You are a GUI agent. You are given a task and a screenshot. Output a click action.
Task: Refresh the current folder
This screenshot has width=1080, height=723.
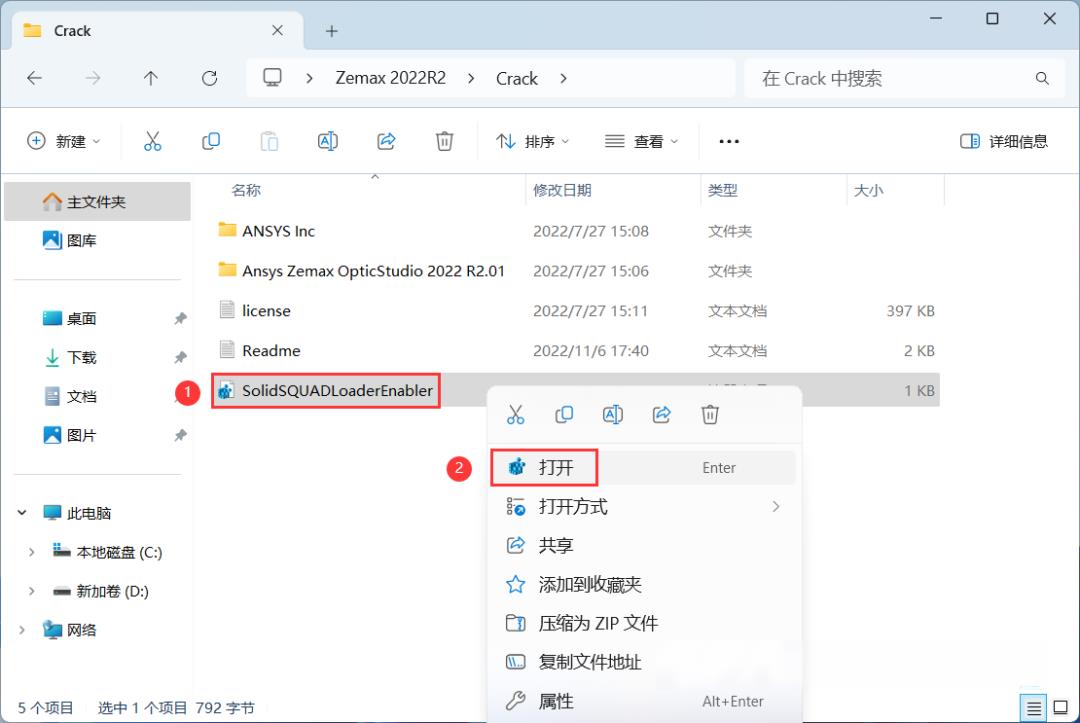pyautogui.click(x=210, y=78)
